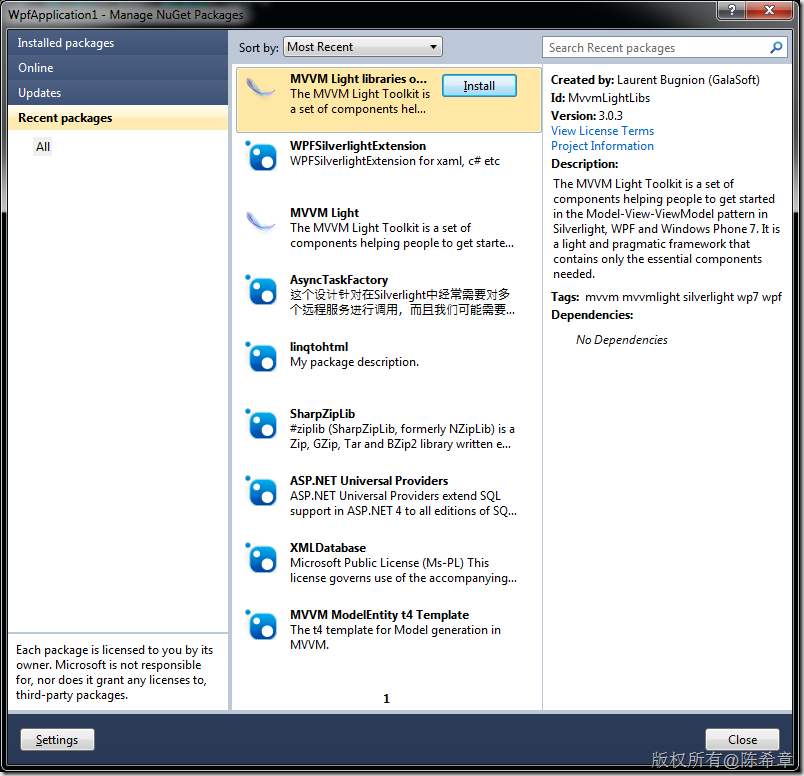Click the AsyncTaskFactory package icon

(x=262, y=290)
